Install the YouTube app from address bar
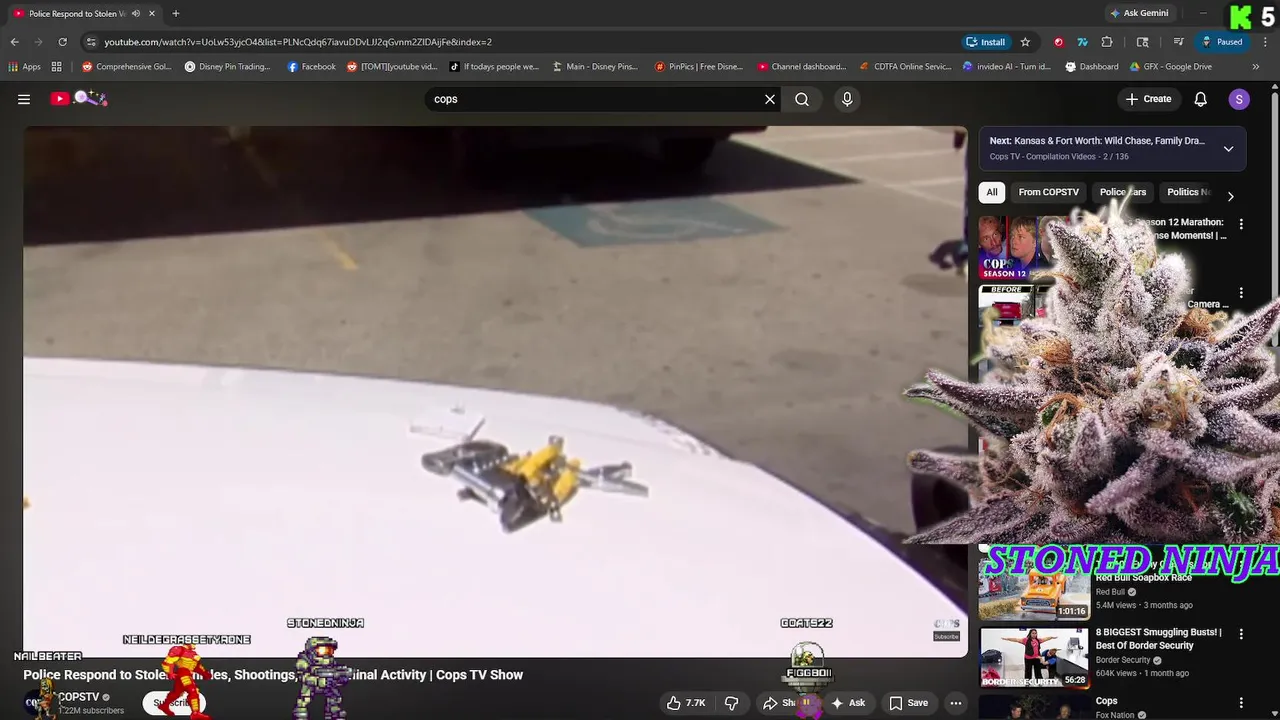 point(985,42)
